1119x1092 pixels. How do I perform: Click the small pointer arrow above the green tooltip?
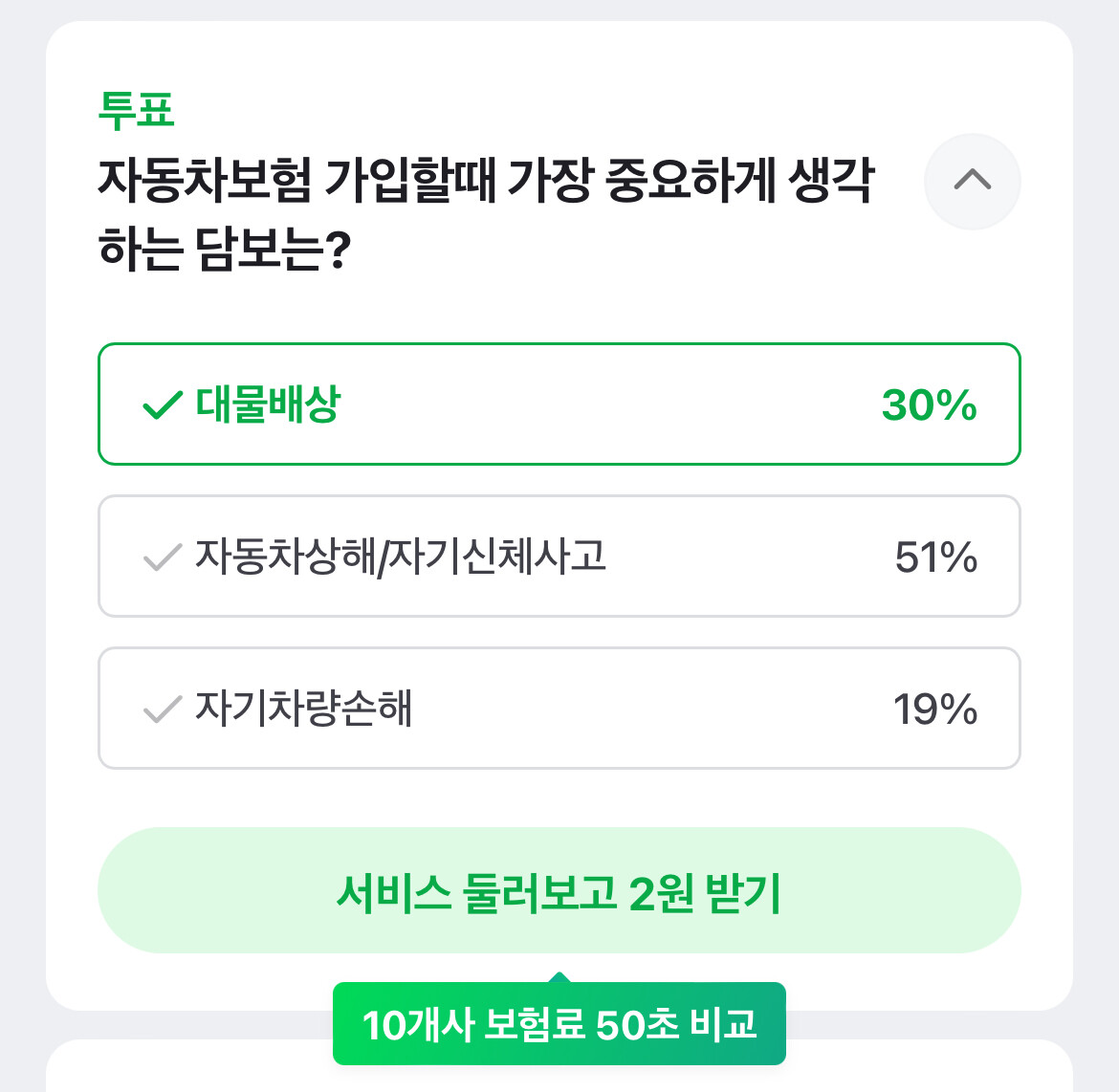559,977
